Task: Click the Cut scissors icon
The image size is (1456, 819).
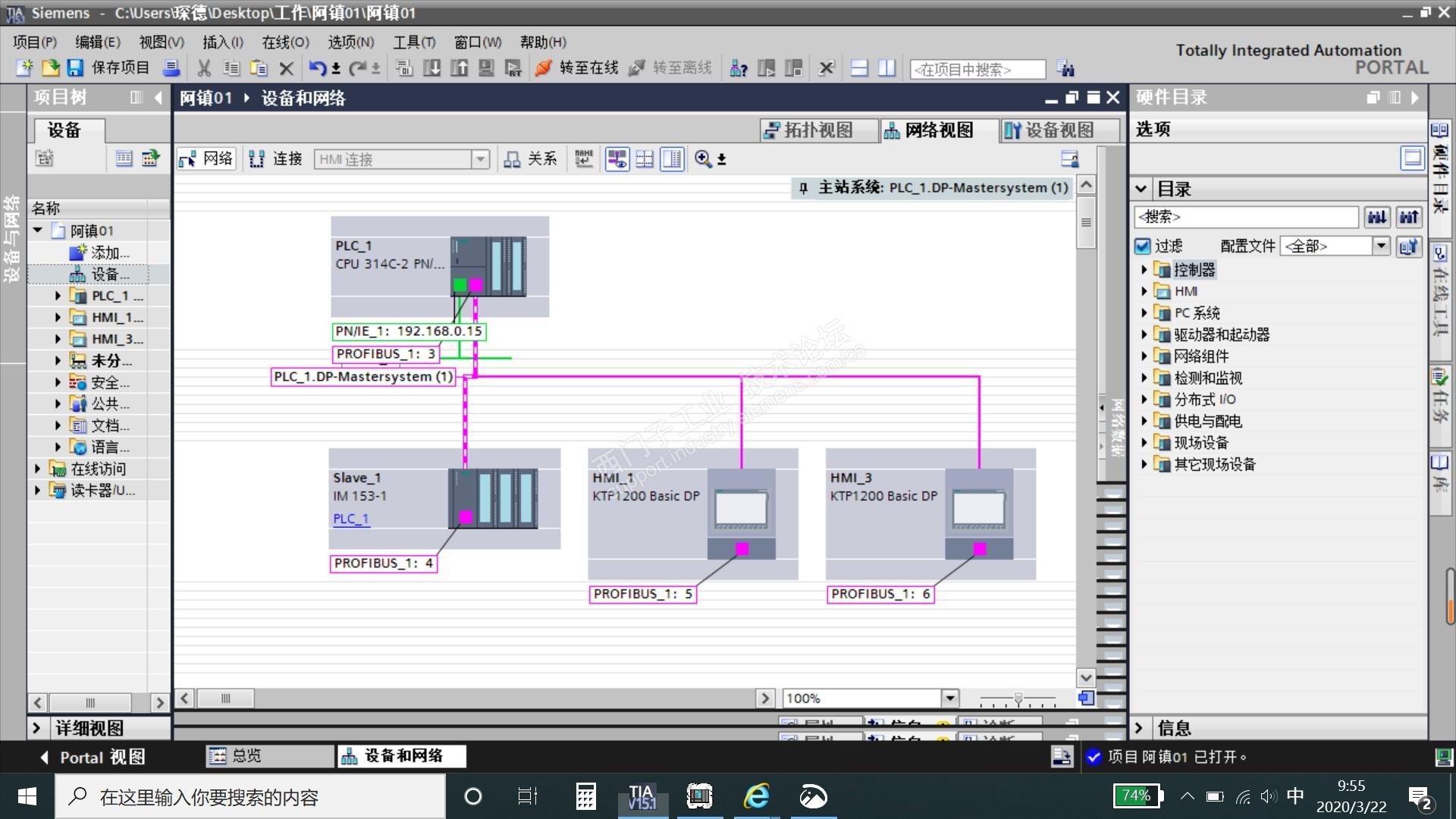Action: point(203,68)
